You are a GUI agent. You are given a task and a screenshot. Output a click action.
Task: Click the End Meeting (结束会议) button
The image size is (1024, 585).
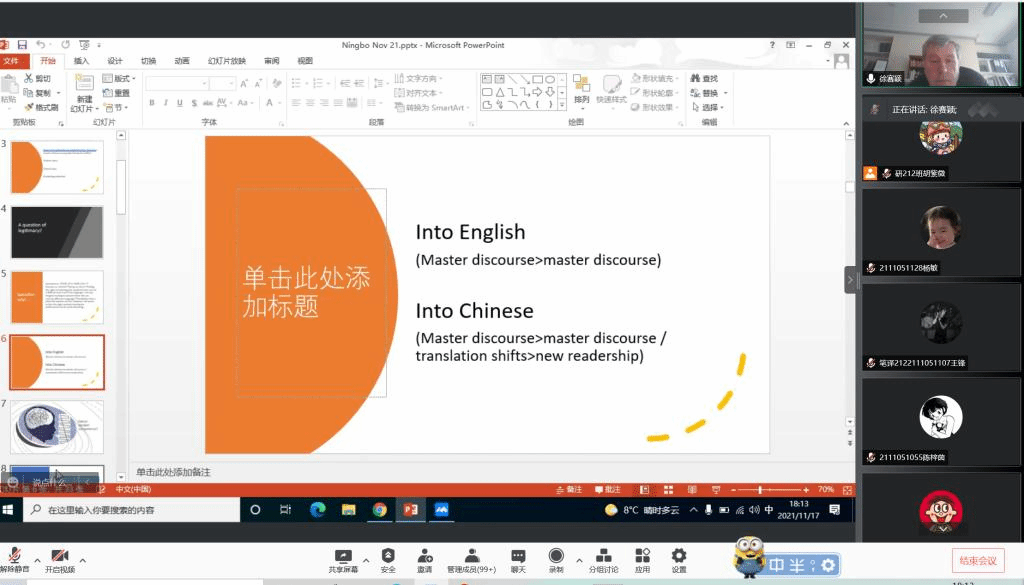[x=977, y=560]
